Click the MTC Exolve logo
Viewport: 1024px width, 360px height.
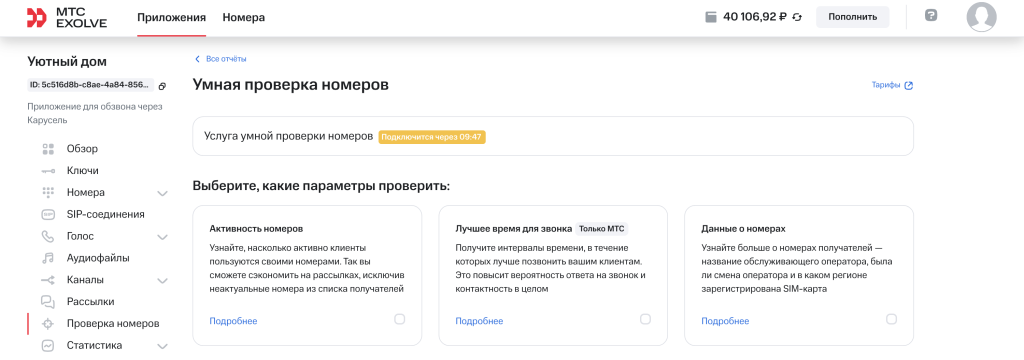[67, 18]
